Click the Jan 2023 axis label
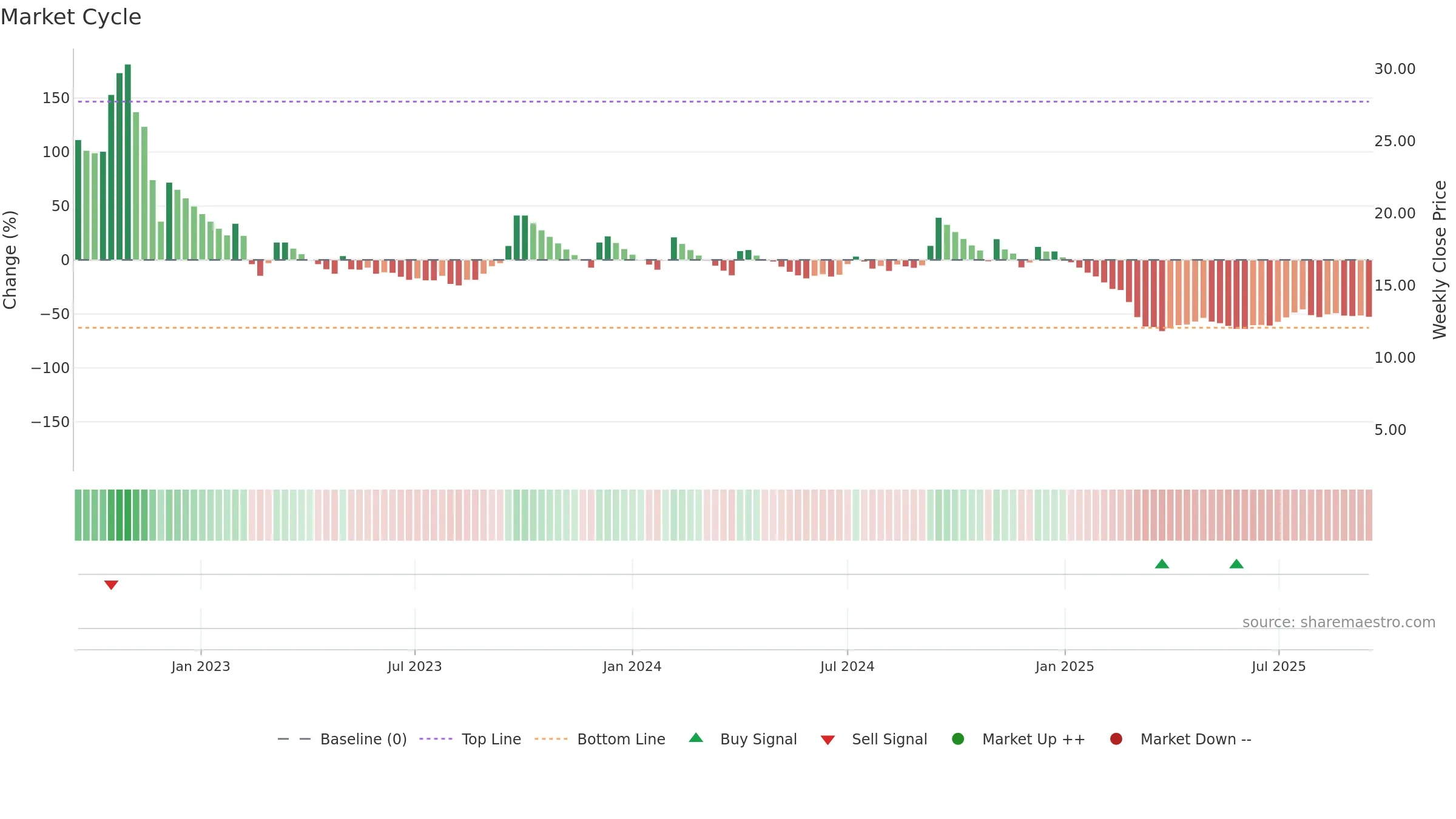The height and width of the screenshot is (819, 1456). pyautogui.click(x=200, y=666)
